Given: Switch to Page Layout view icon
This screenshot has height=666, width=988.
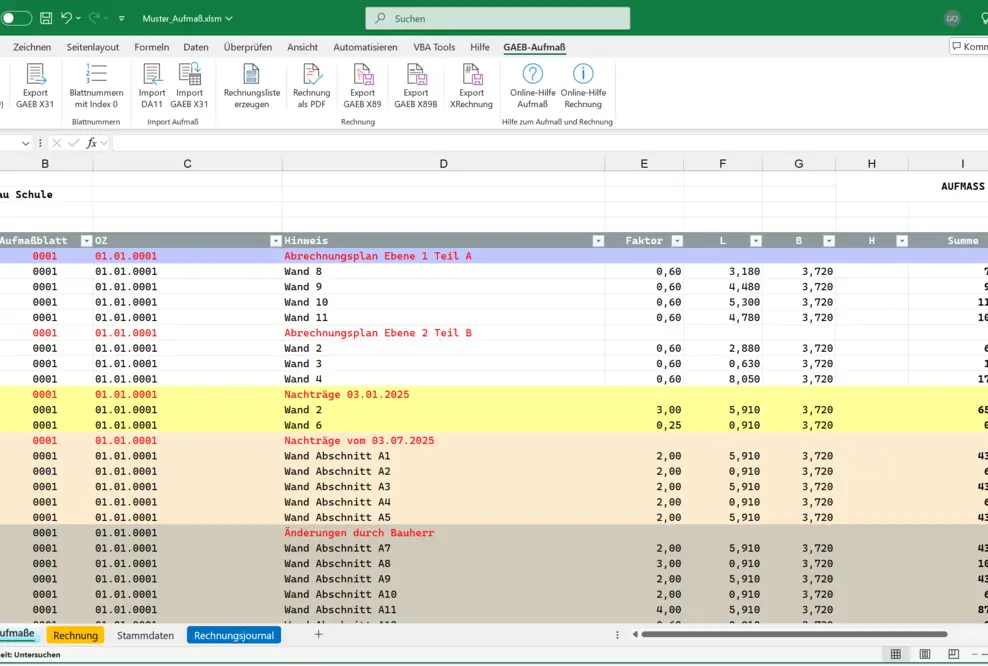Looking at the screenshot, I should pyautogui.click(x=924, y=653).
